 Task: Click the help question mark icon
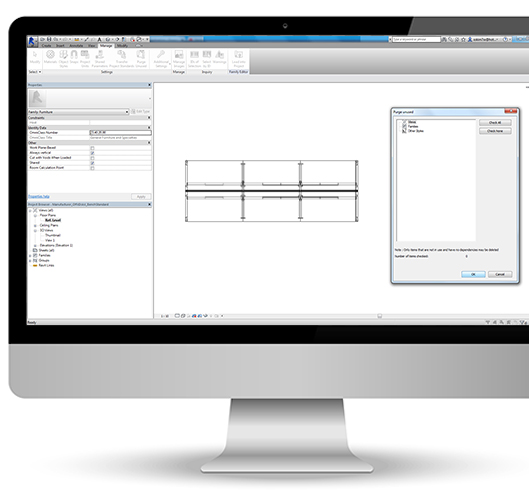505,39
